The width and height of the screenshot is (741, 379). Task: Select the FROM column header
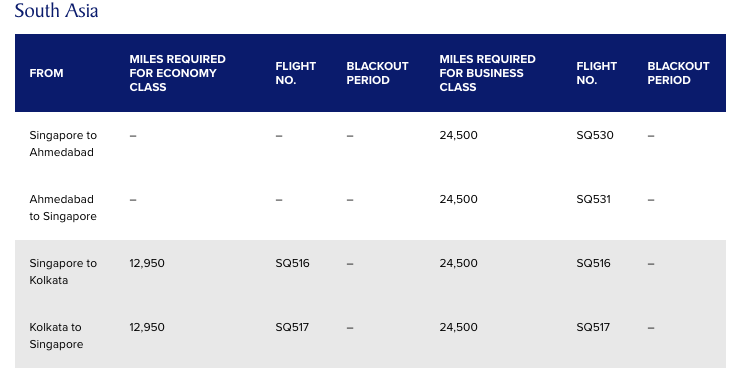(x=46, y=73)
